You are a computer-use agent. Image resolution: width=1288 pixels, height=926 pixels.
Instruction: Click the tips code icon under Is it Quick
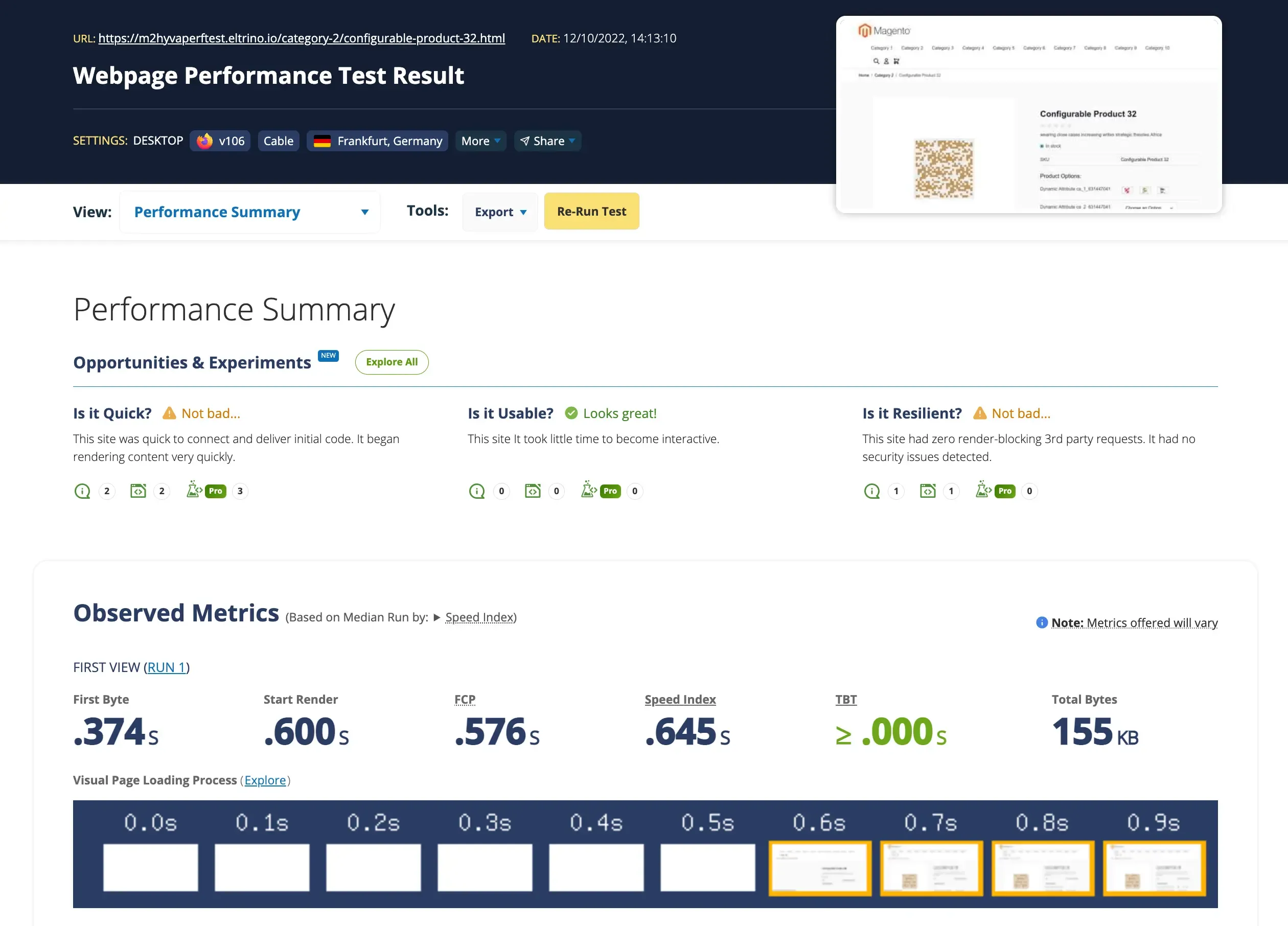(138, 491)
